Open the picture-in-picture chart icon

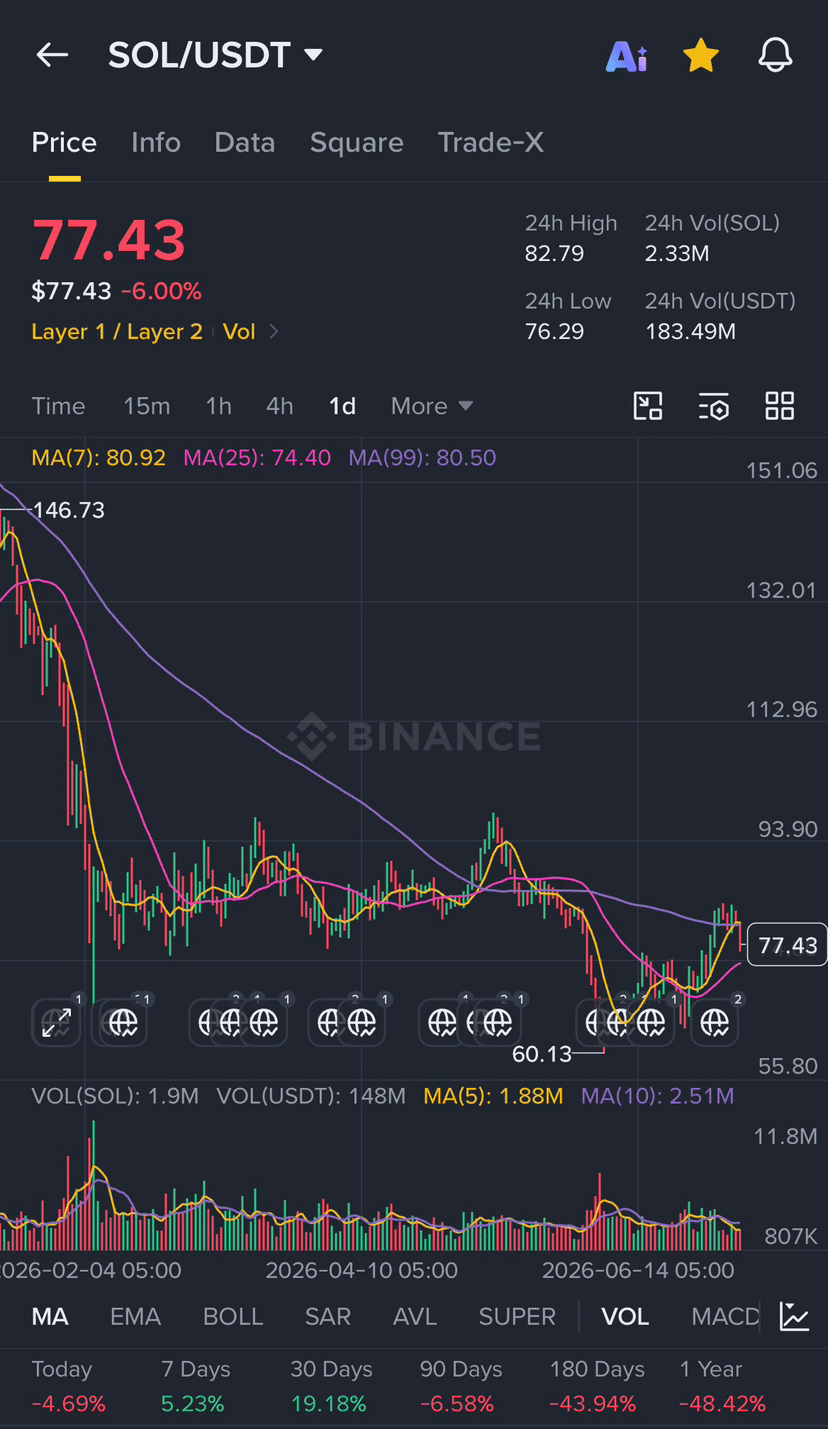pyautogui.click(x=648, y=406)
